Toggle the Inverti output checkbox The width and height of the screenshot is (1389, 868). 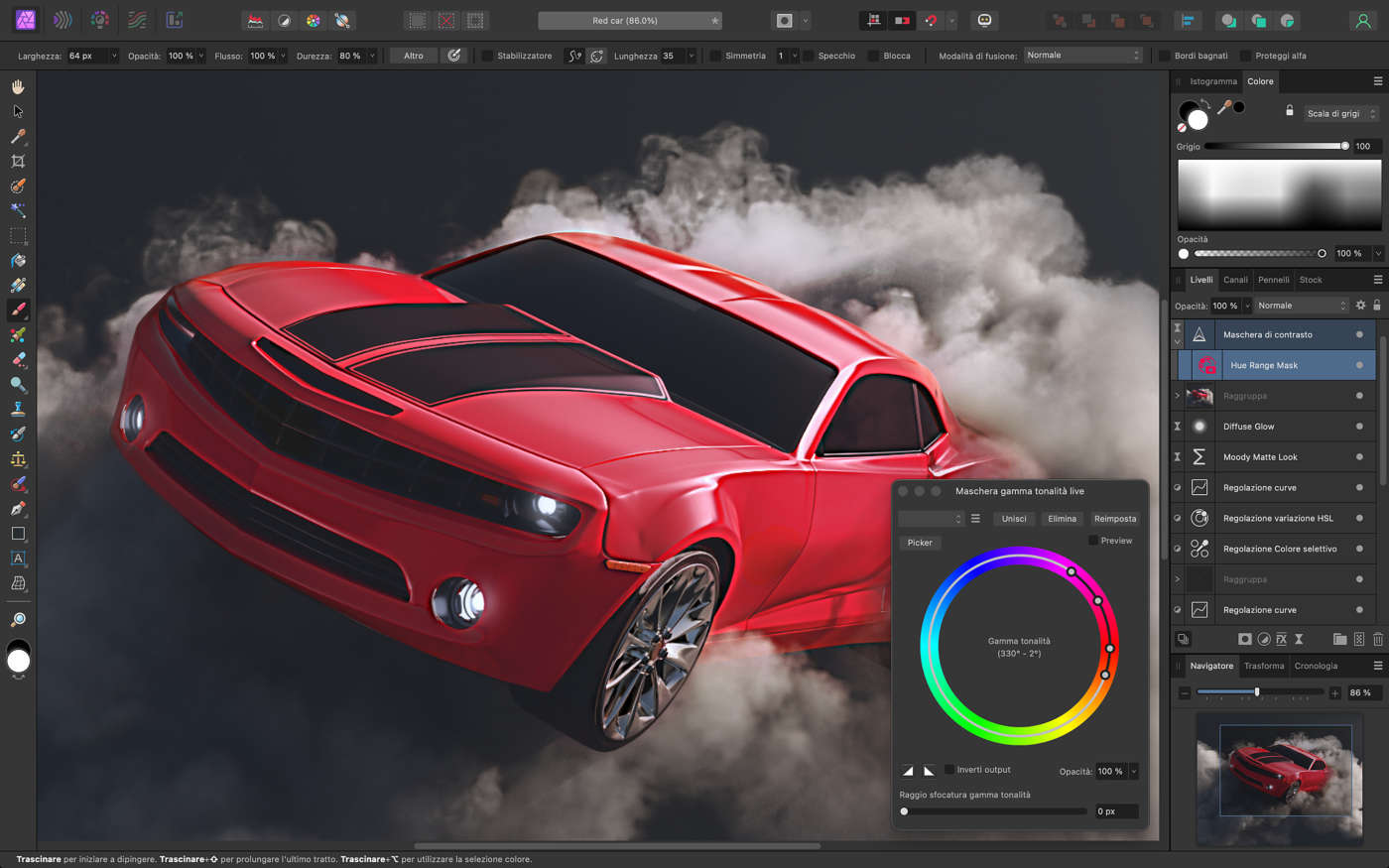(949, 770)
